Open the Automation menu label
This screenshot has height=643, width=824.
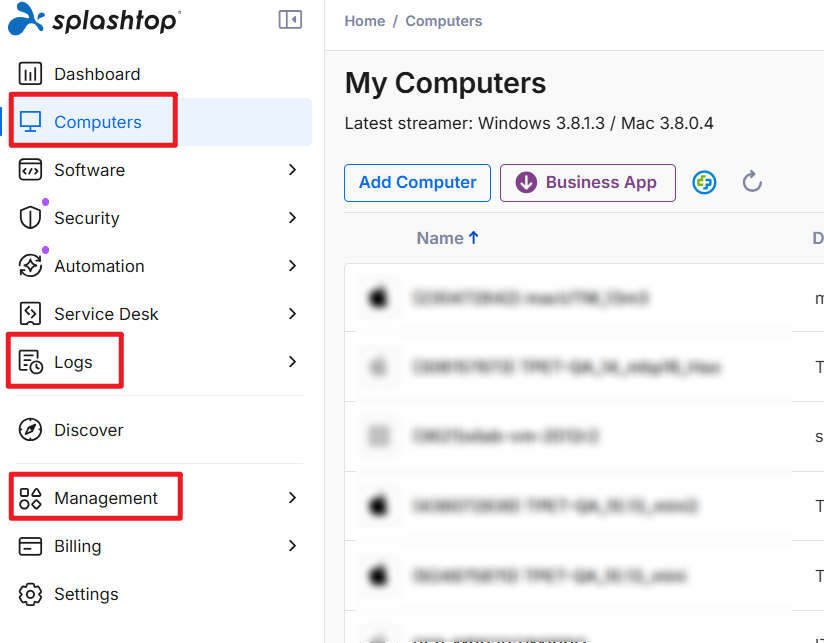[x=99, y=266]
